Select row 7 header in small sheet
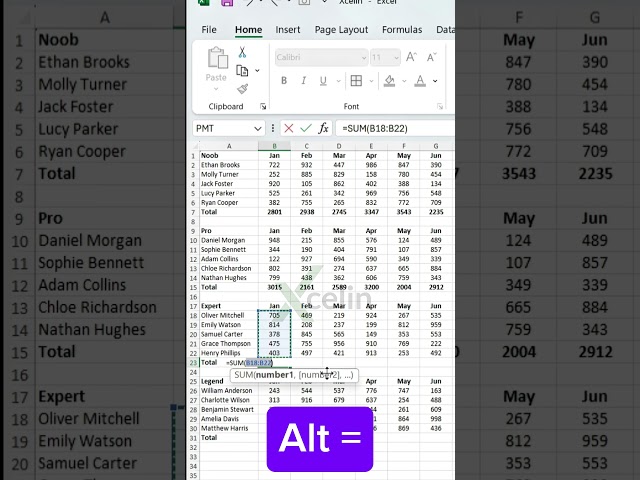This screenshot has width=640, height=480. pos(193,212)
